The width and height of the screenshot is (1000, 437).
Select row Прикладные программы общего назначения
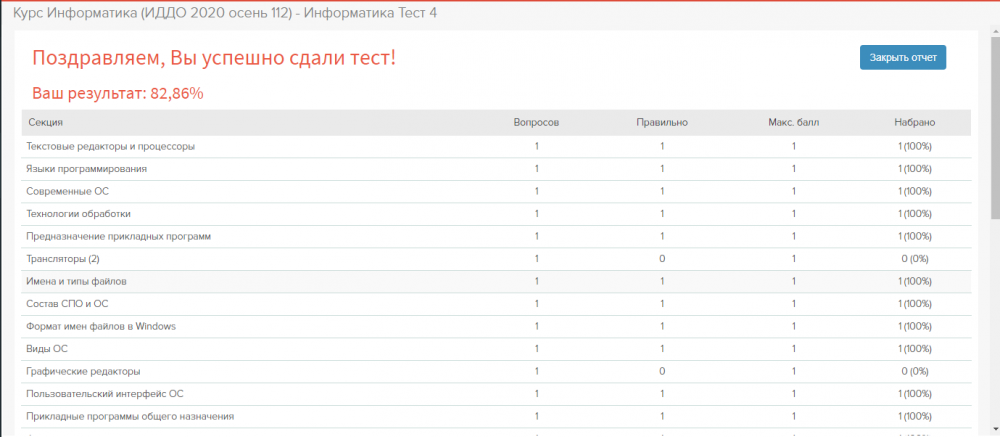pos(496,417)
